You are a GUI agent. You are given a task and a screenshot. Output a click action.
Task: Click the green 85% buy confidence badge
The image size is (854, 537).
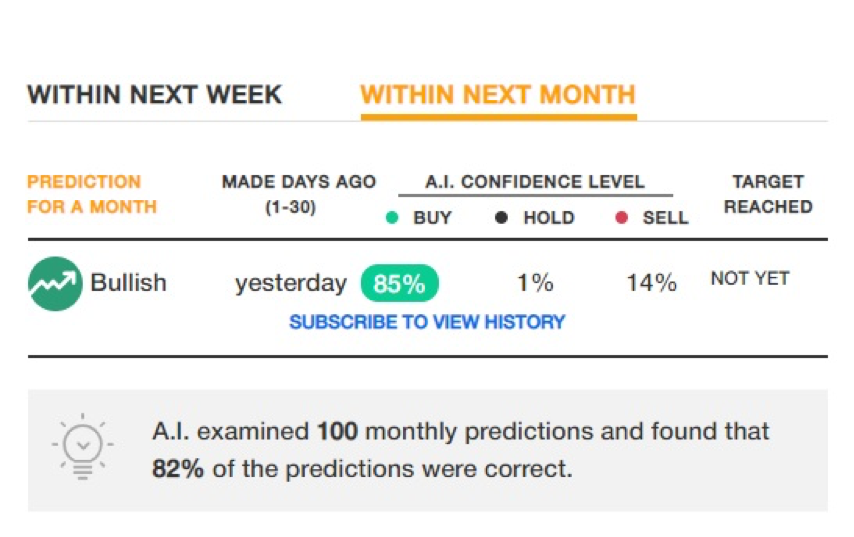tap(399, 283)
